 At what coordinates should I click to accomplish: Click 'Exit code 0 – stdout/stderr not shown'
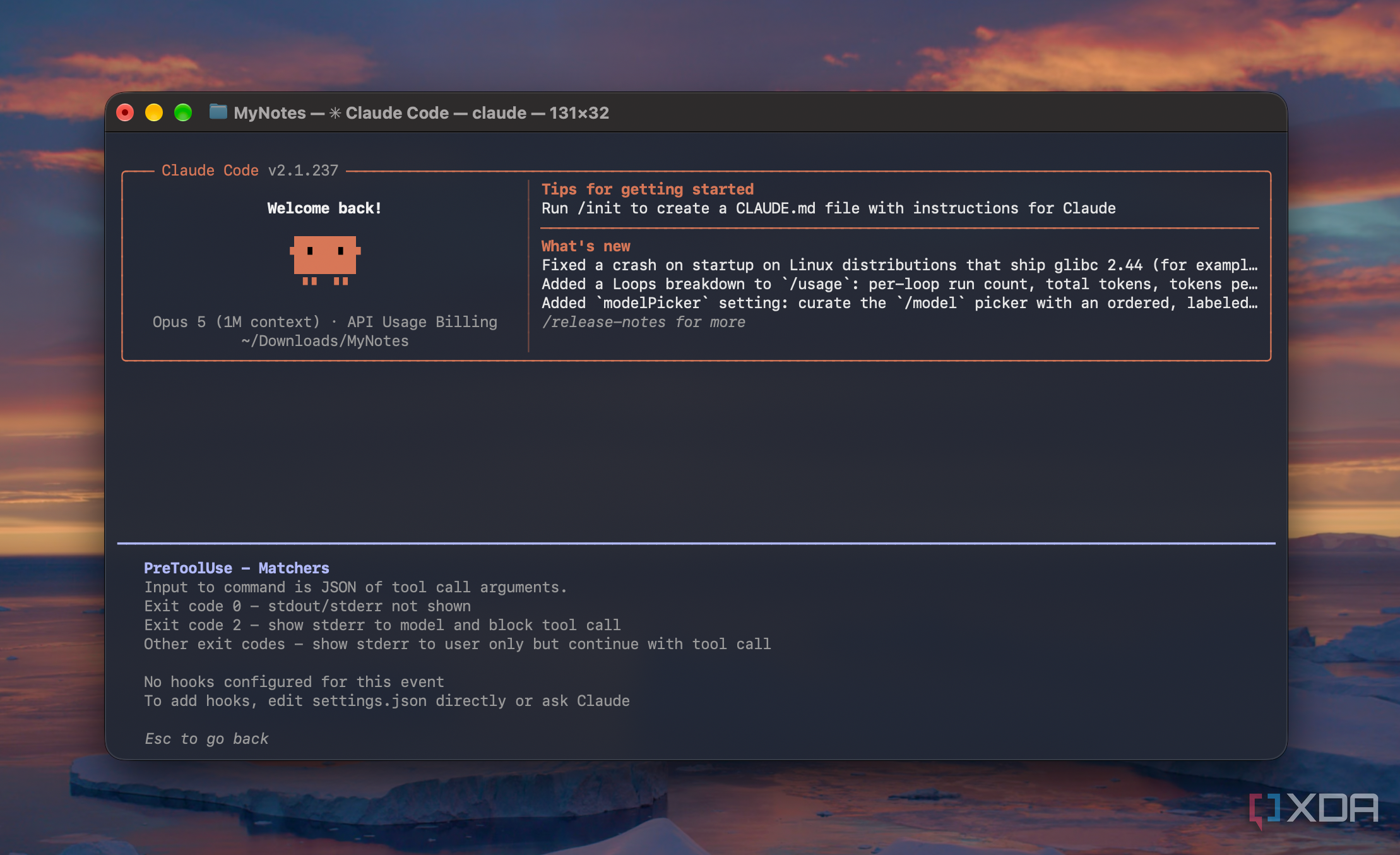(307, 606)
